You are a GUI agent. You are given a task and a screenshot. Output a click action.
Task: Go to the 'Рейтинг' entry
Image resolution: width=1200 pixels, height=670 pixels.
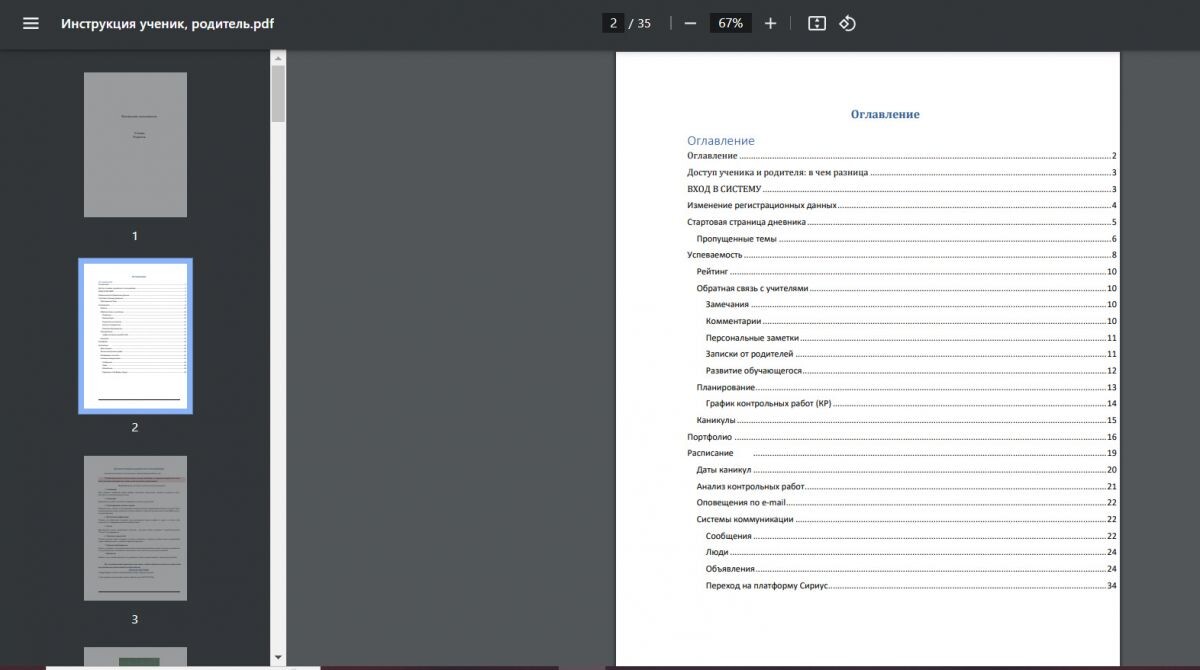[906, 272]
